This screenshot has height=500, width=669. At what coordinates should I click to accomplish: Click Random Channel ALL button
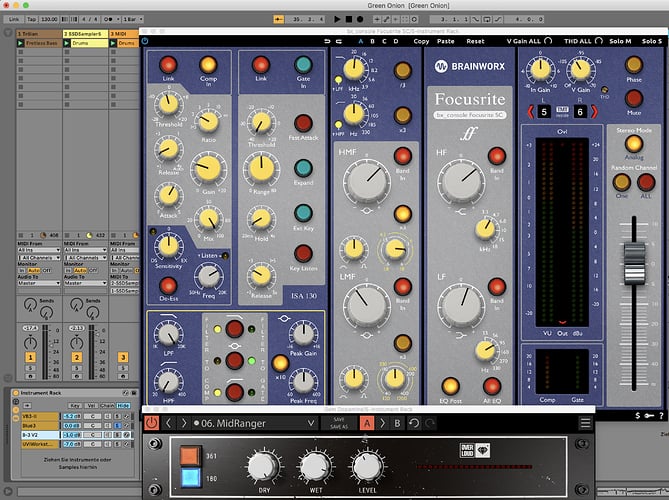click(x=646, y=183)
